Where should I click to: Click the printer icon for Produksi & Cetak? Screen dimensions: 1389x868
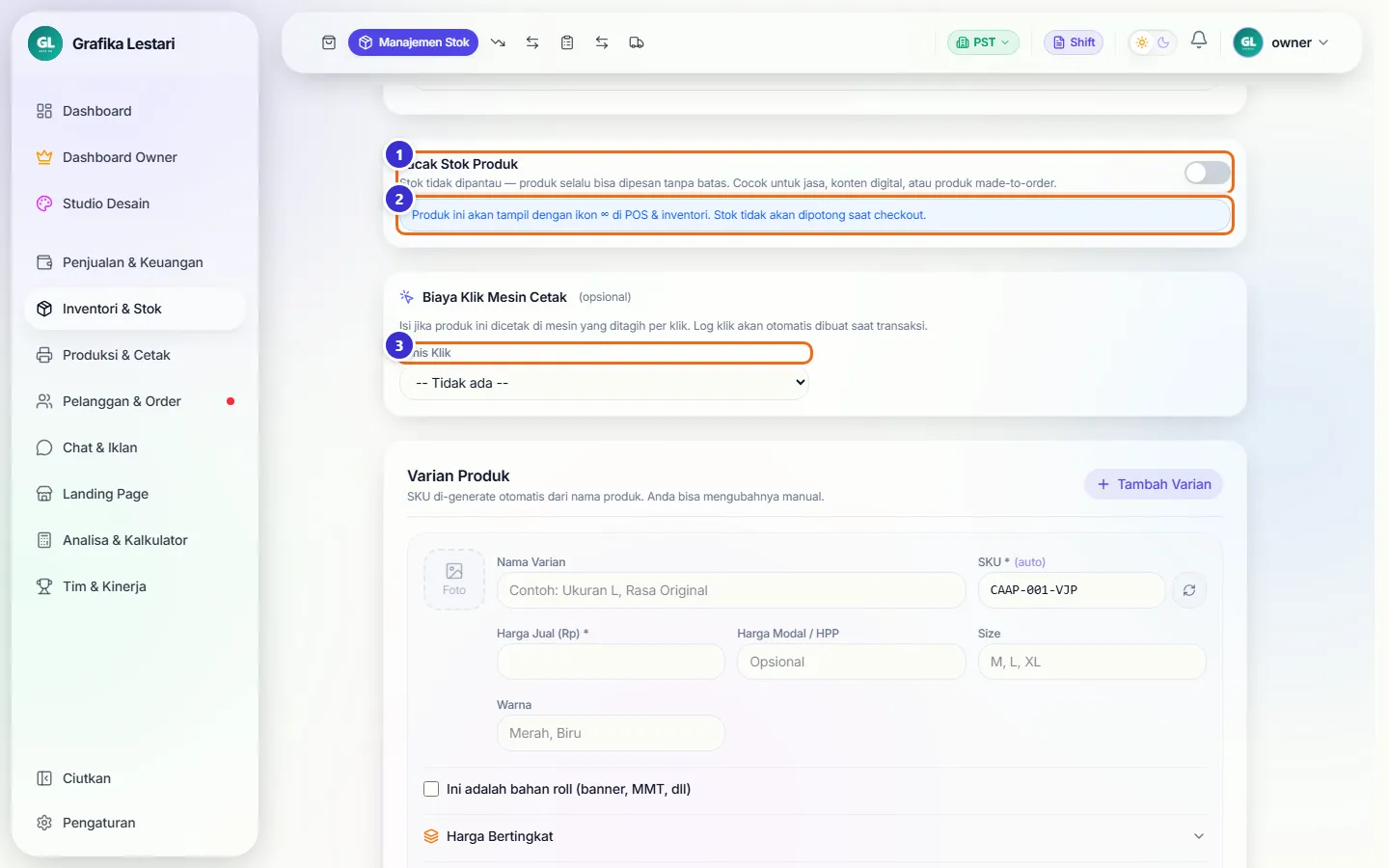(44, 355)
